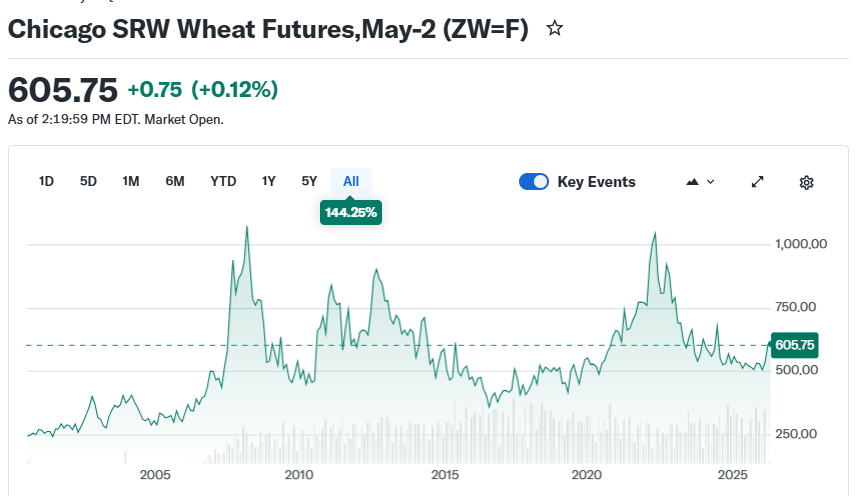The height and width of the screenshot is (496, 856).
Task: Select the 1D time range
Action: [46, 181]
